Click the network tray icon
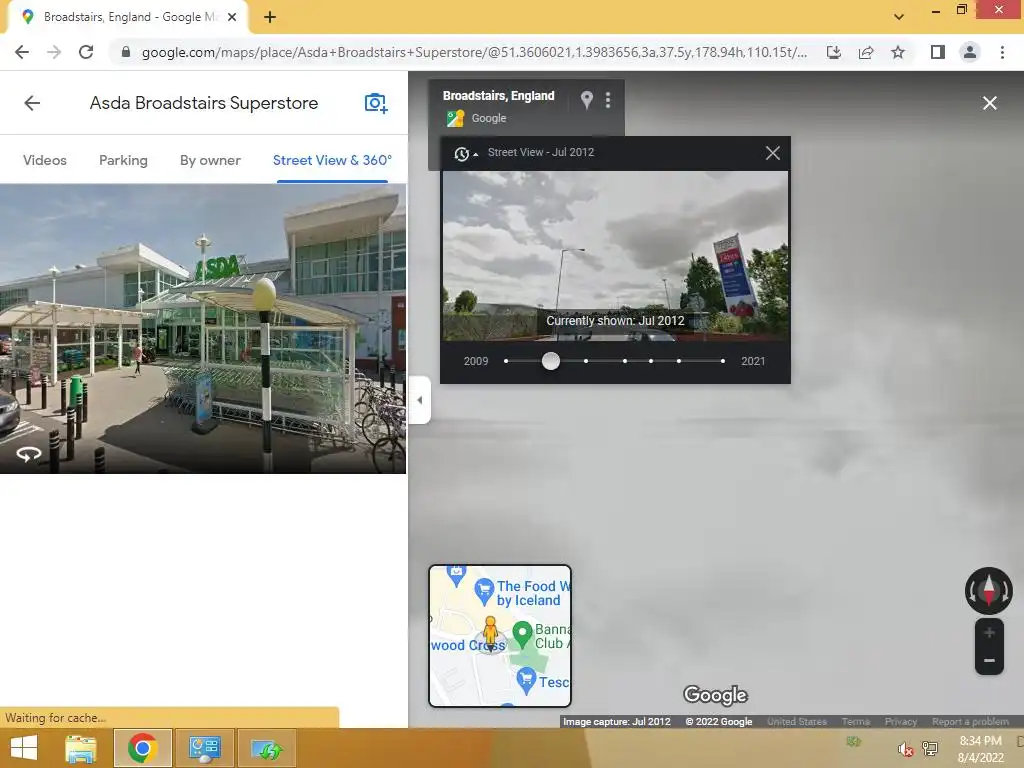The width and height of the screenshot is (1024, 768). point(930,749)
